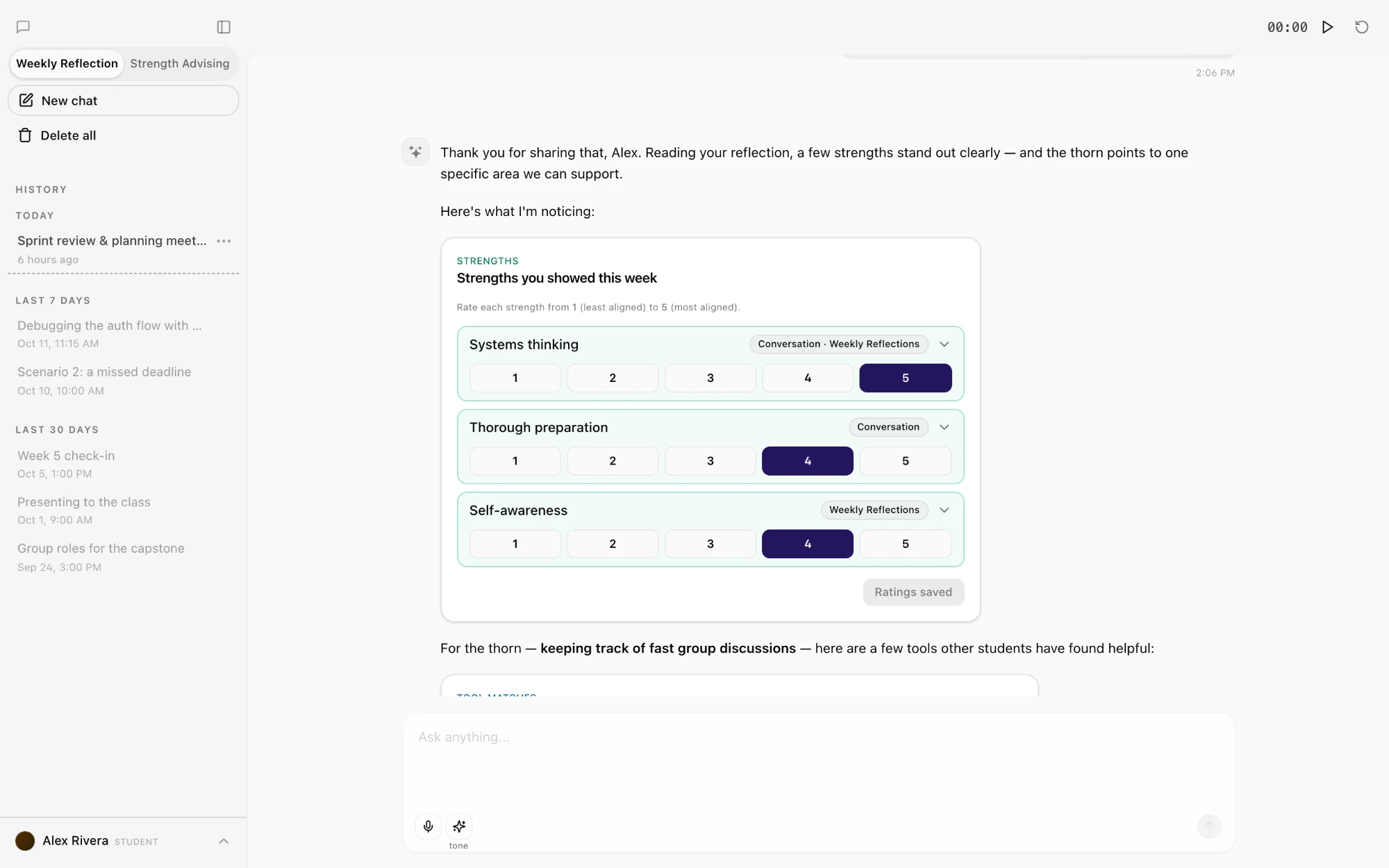Click the trash icon beside Delete all
The image size is (1389, 868).
(25, 135)
